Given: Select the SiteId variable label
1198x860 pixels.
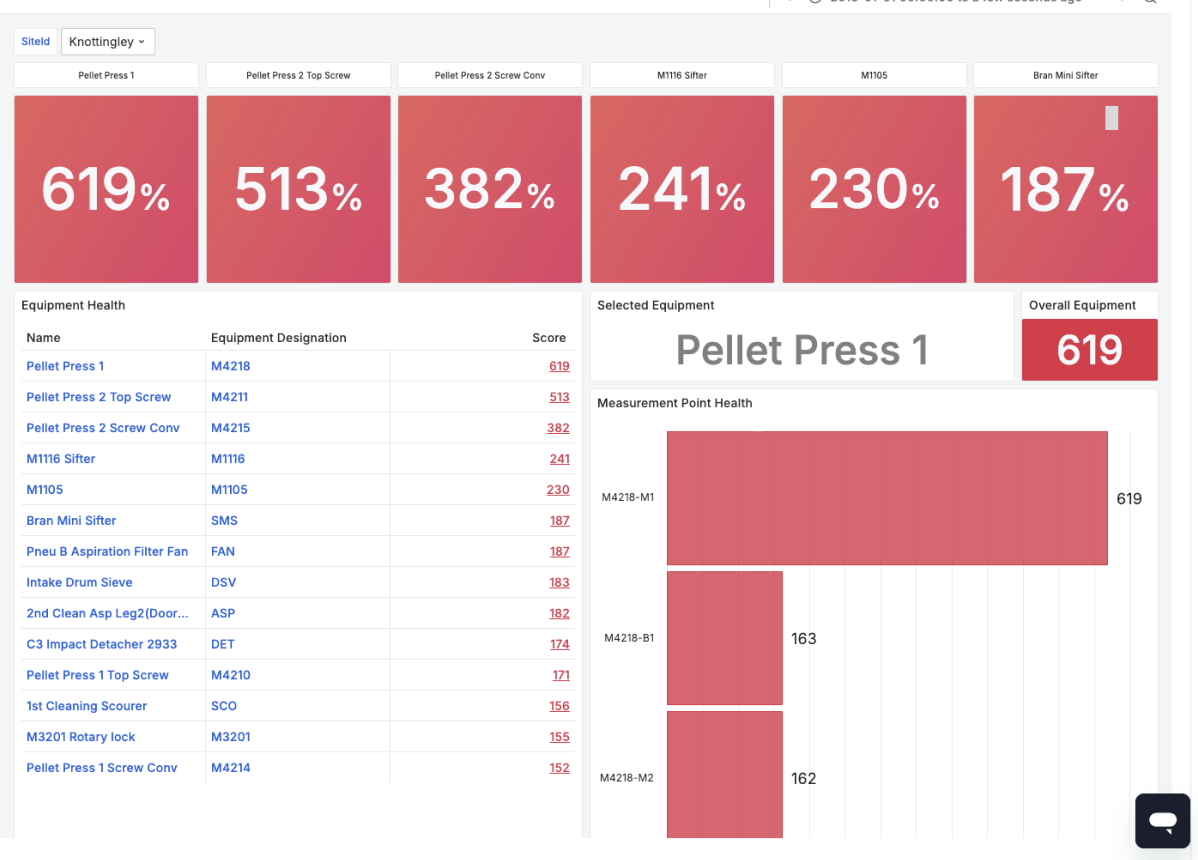Looking at the screenshot, I should (x=35, y=41).
